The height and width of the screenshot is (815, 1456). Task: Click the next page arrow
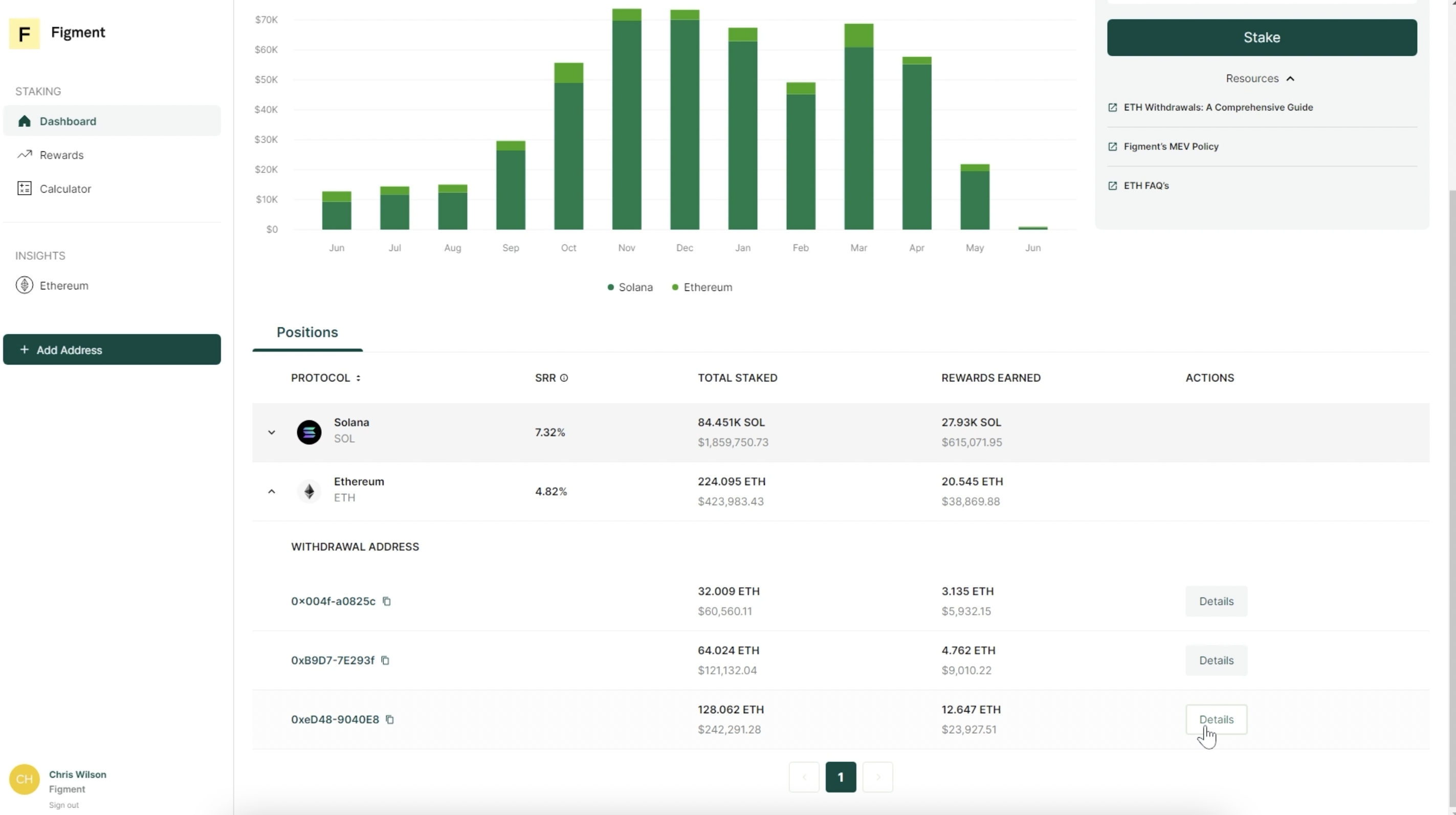point(878,777)
